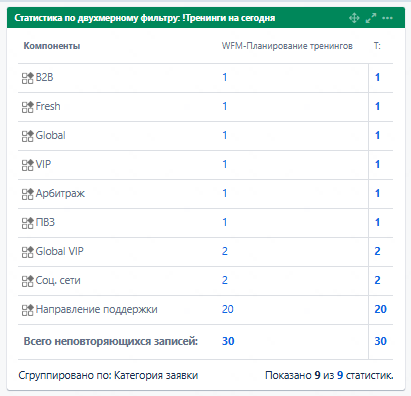Open the Global component link
411x396 pixels.
tap(51, 135)
